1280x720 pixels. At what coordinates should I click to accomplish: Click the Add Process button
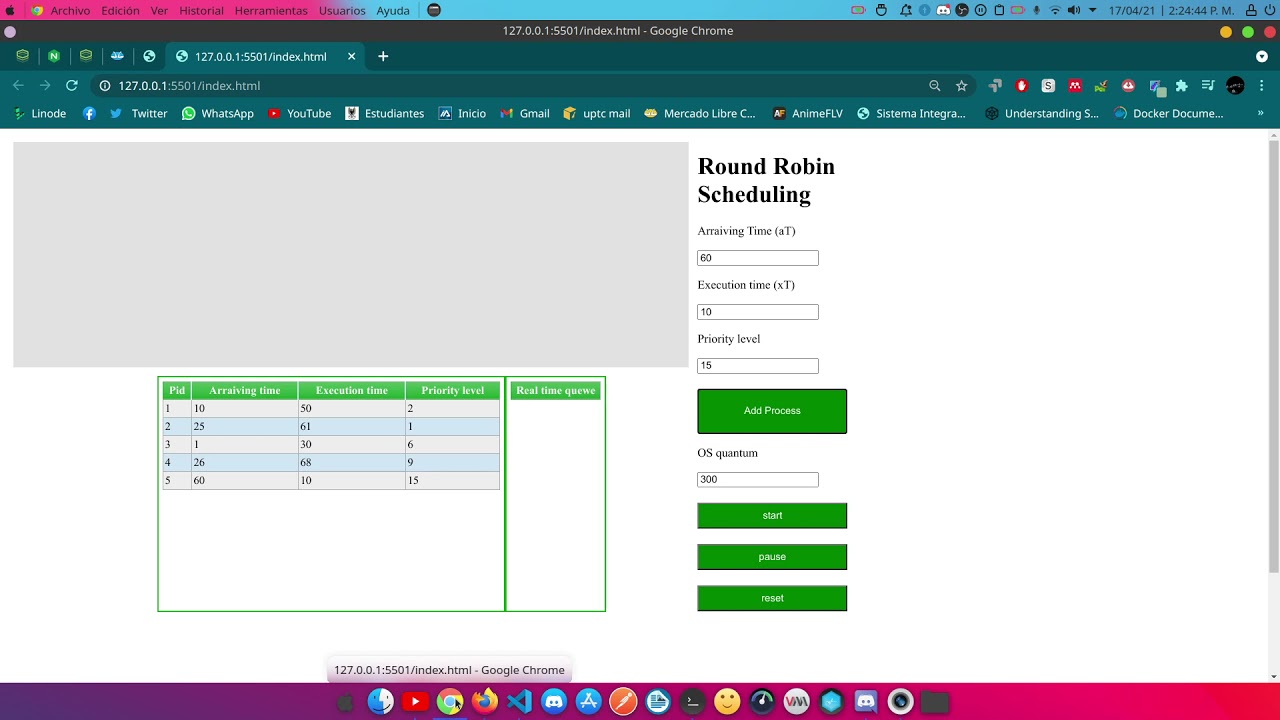(772, 411)
